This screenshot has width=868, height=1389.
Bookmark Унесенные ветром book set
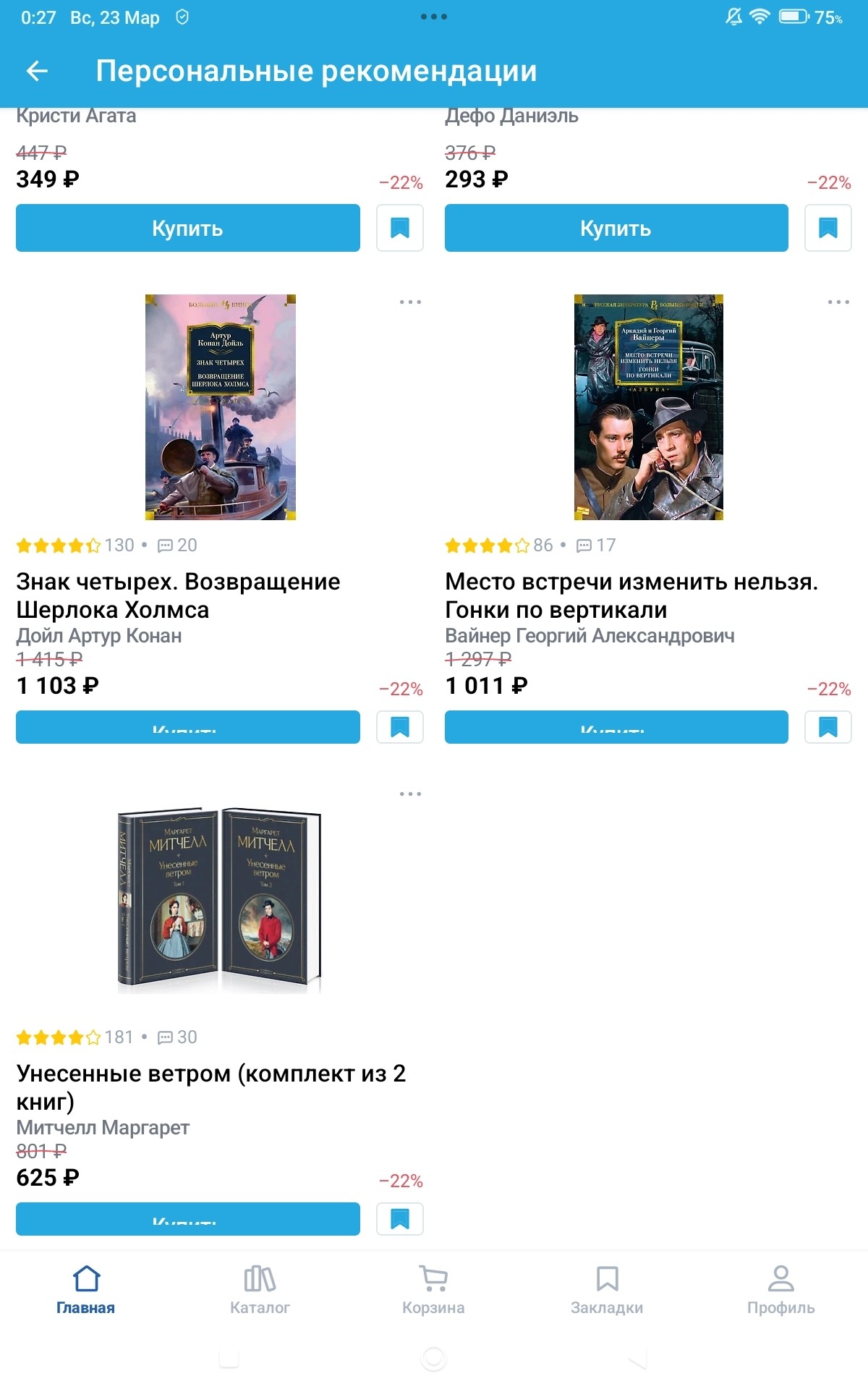[400, 1219]
